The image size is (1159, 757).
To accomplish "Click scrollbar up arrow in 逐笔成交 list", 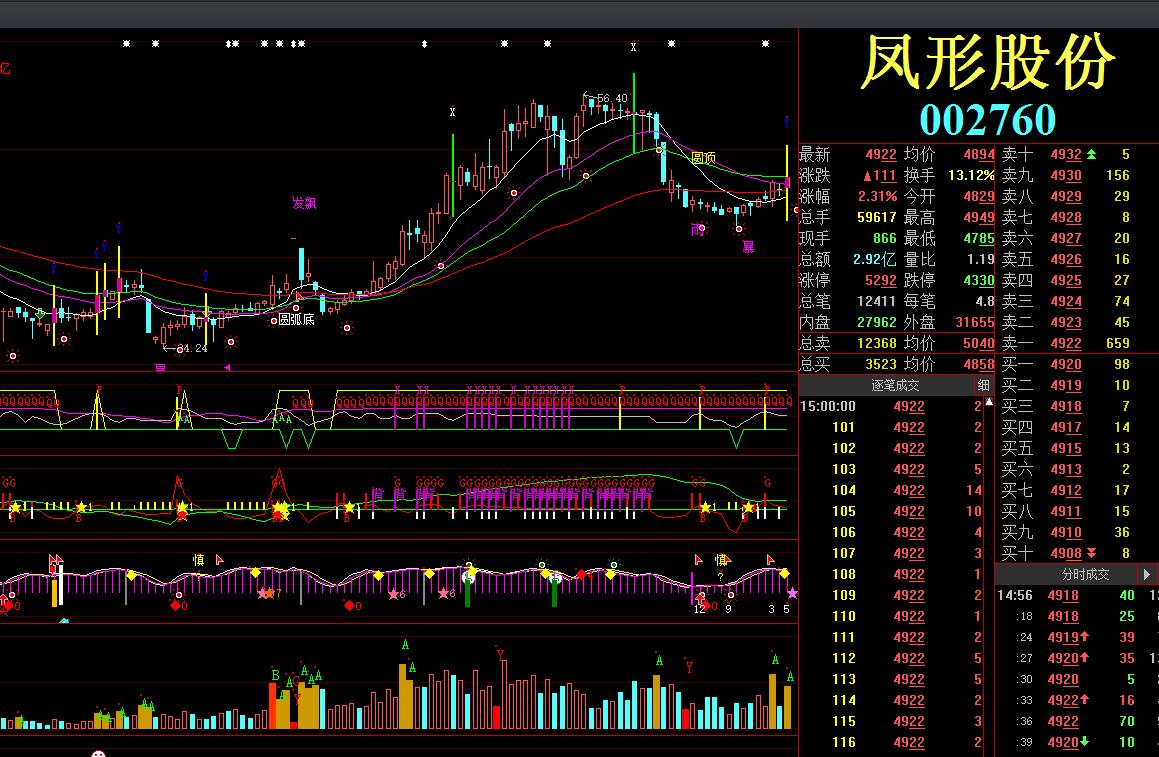I will coord(989,402).
